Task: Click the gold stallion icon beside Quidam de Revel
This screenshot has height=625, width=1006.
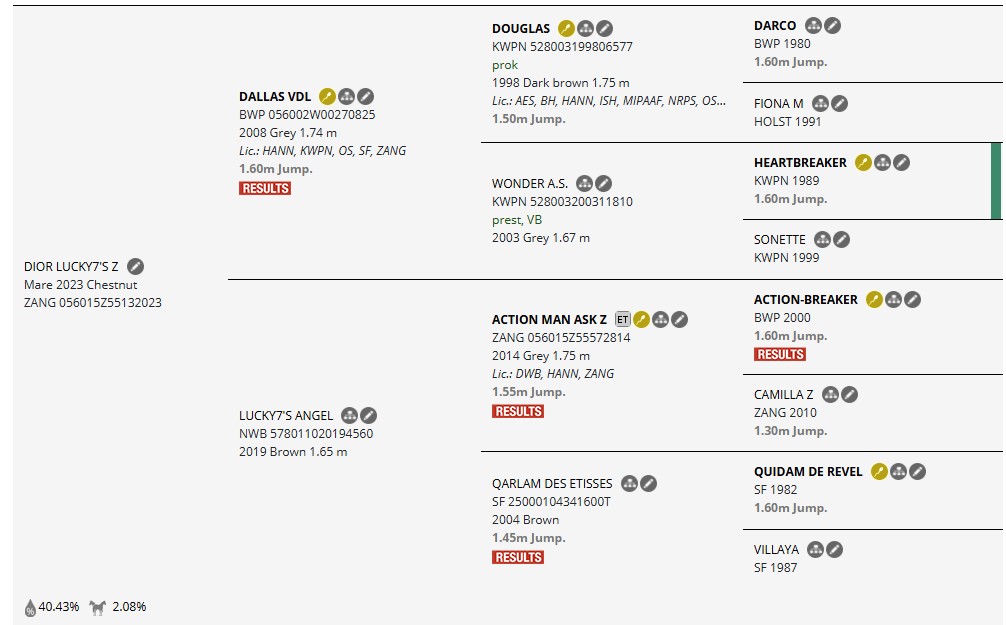Action: [879, 472]
